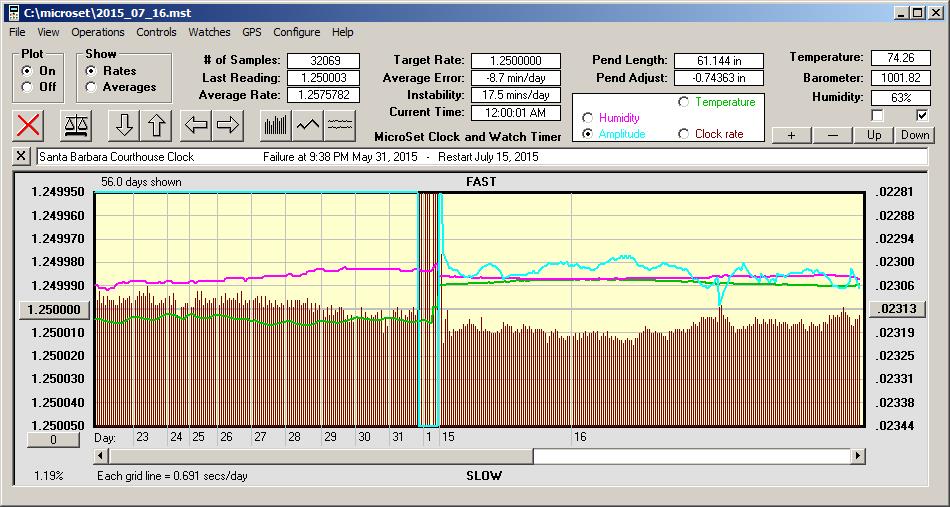
Task: Open the File menu
Action: coord(17,32)
